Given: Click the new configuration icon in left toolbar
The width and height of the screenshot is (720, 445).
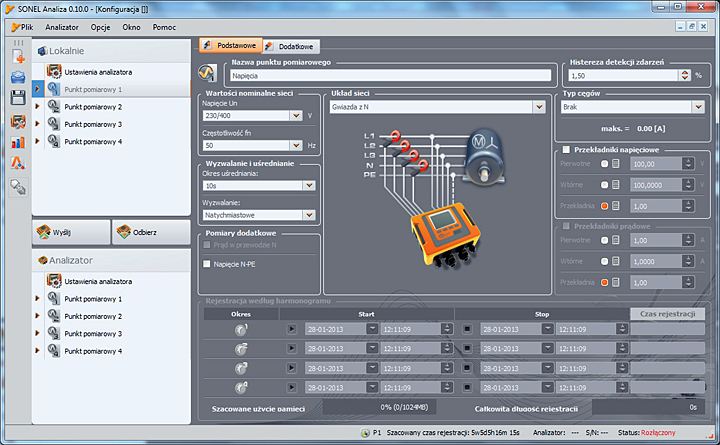Looking at the screenshot, I should point(18,55).
